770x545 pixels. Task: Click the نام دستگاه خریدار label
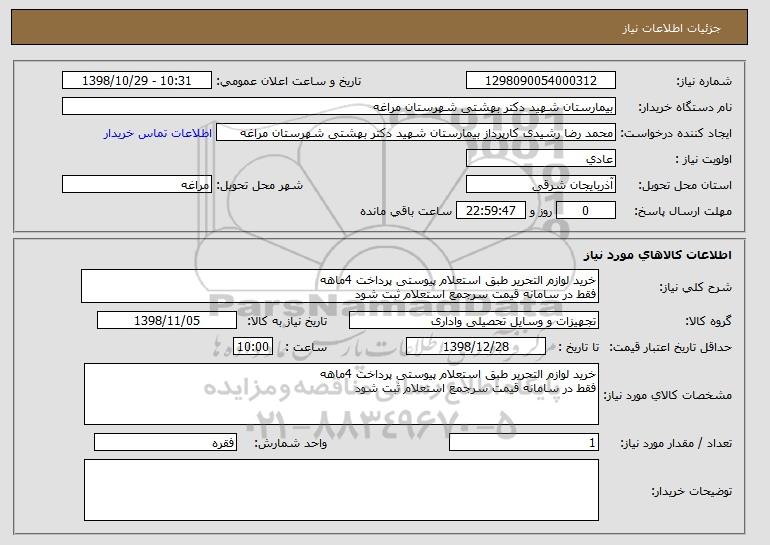[685, 107]
